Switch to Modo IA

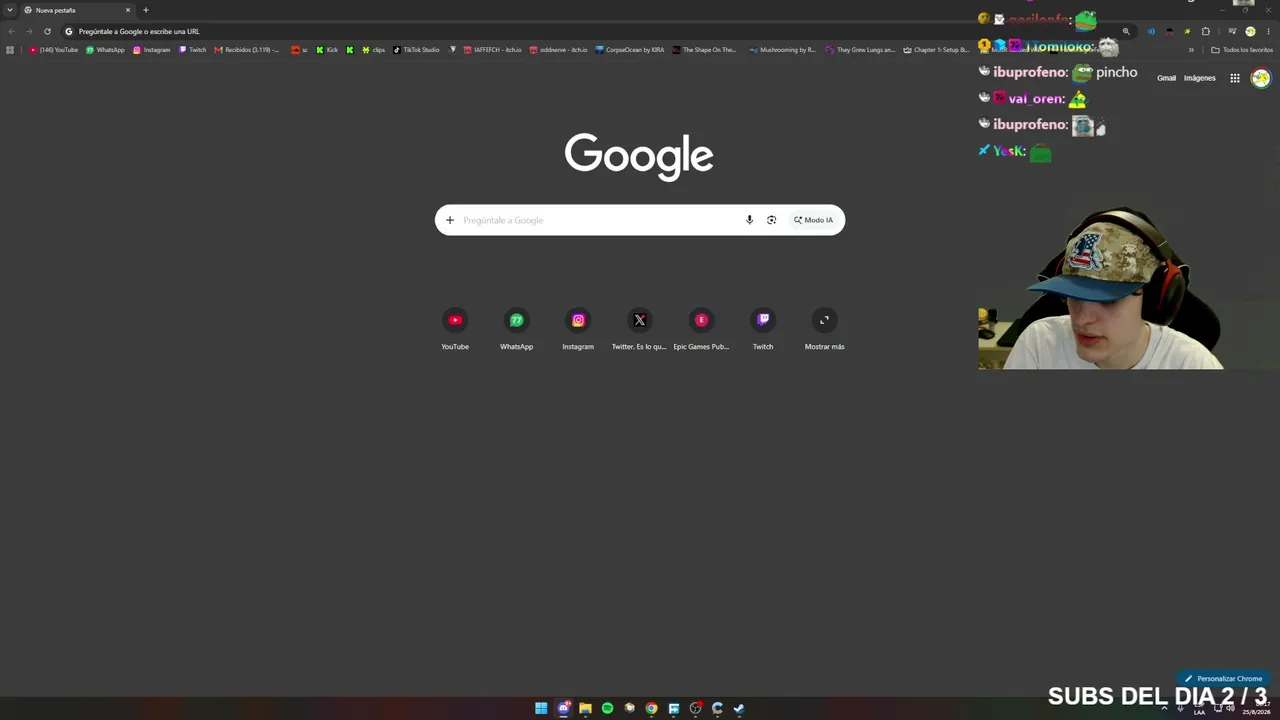click(813, 220)
